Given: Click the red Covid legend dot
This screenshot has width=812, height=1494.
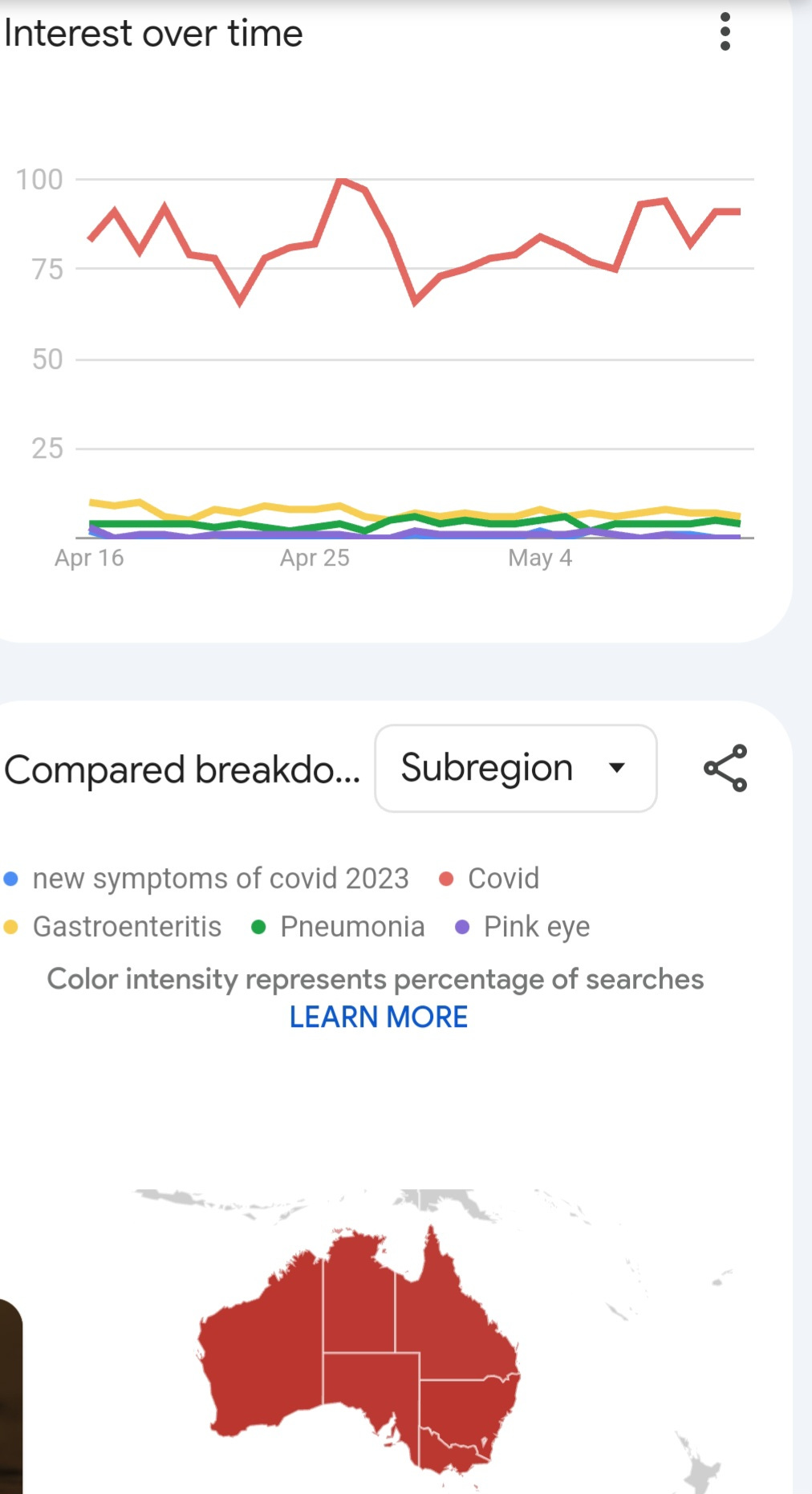Looking at the screenshot, I should pyautogui.click(x=447, y=879).
